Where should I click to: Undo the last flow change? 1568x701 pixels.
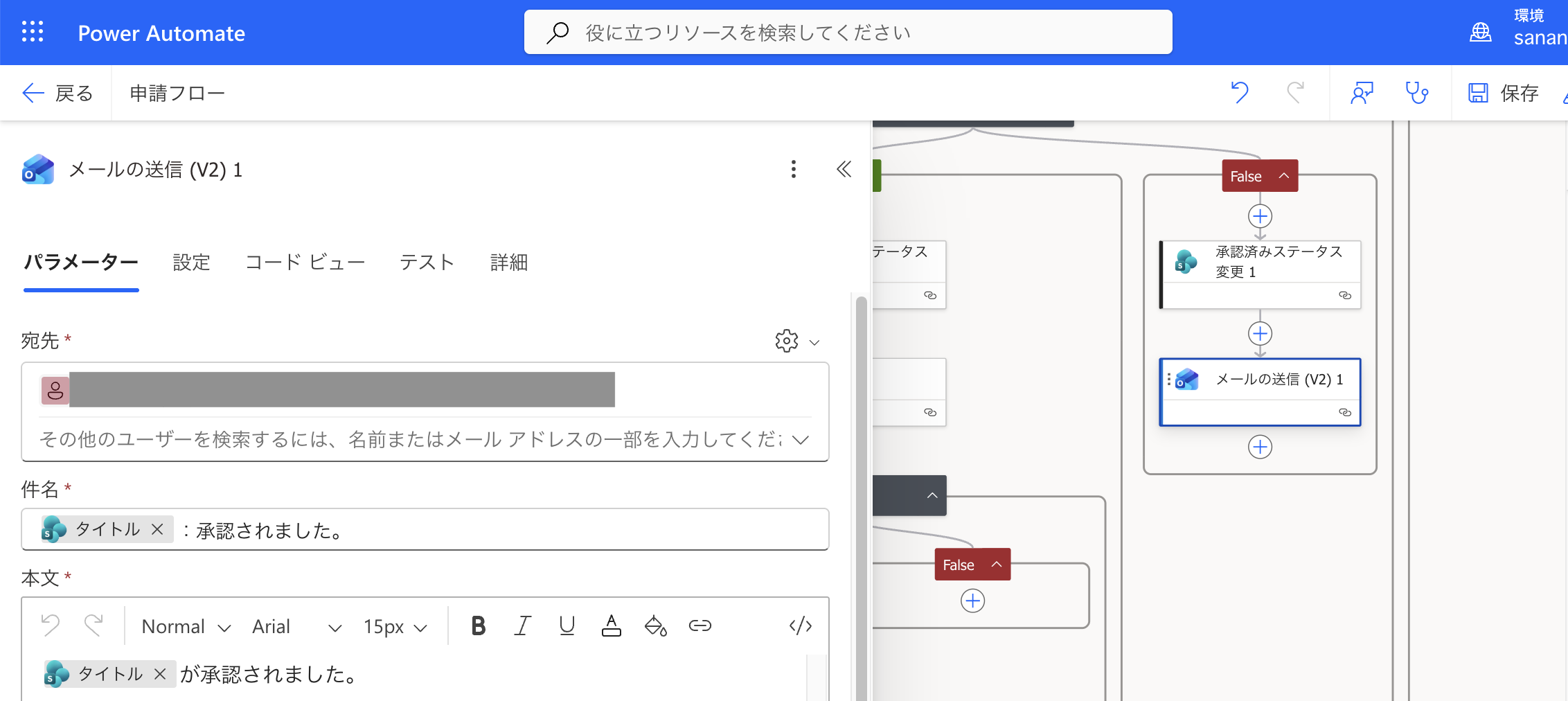click(1240, 93)
